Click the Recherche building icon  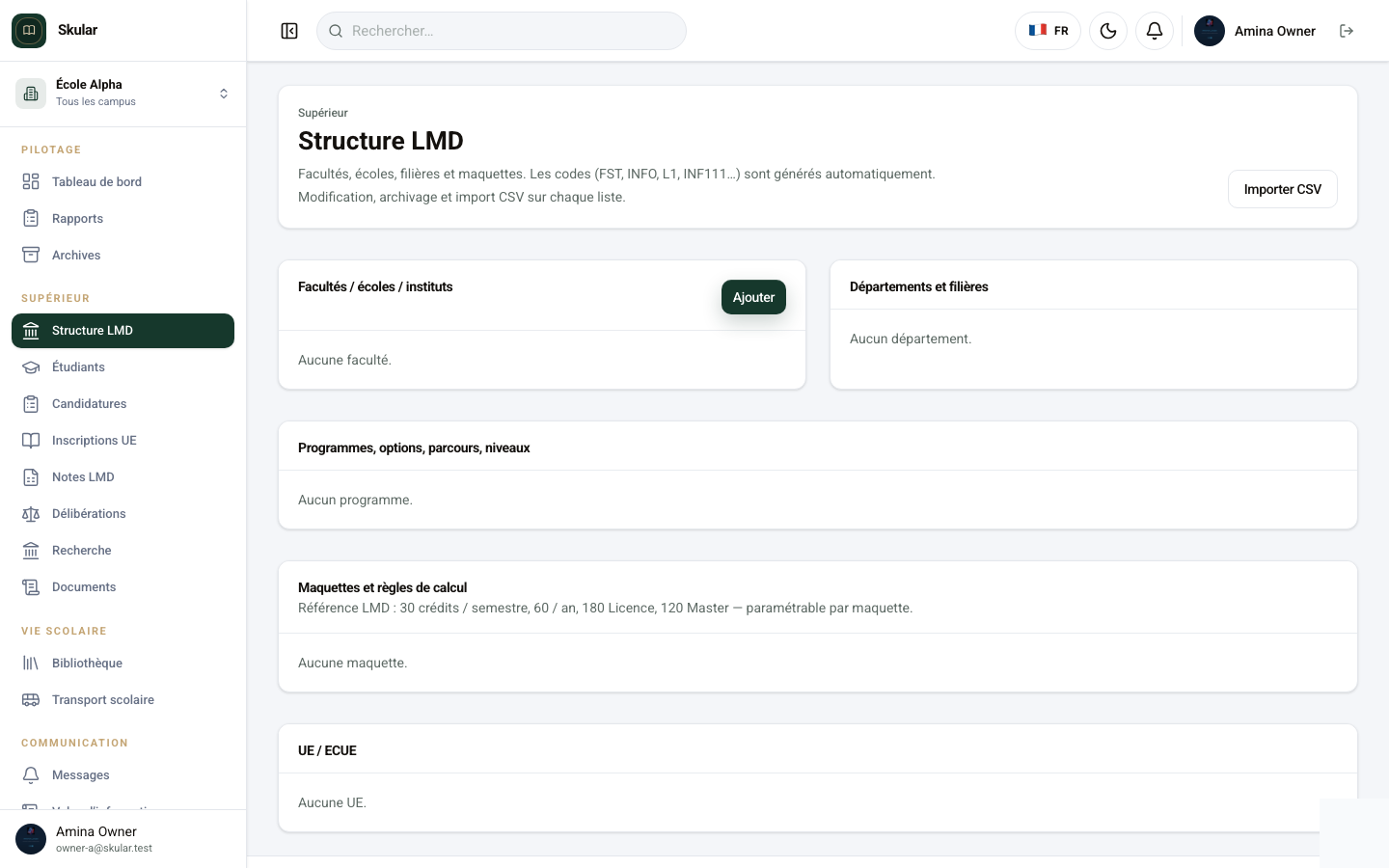coord(31,550)
